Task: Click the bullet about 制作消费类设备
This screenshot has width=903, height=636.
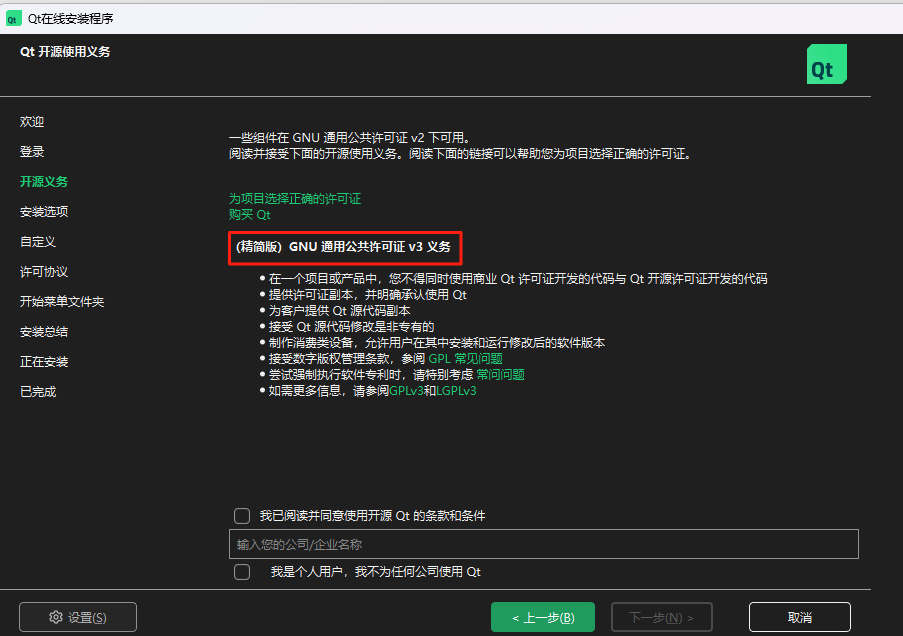Action: pyautogui.click(x=437, y=343)
